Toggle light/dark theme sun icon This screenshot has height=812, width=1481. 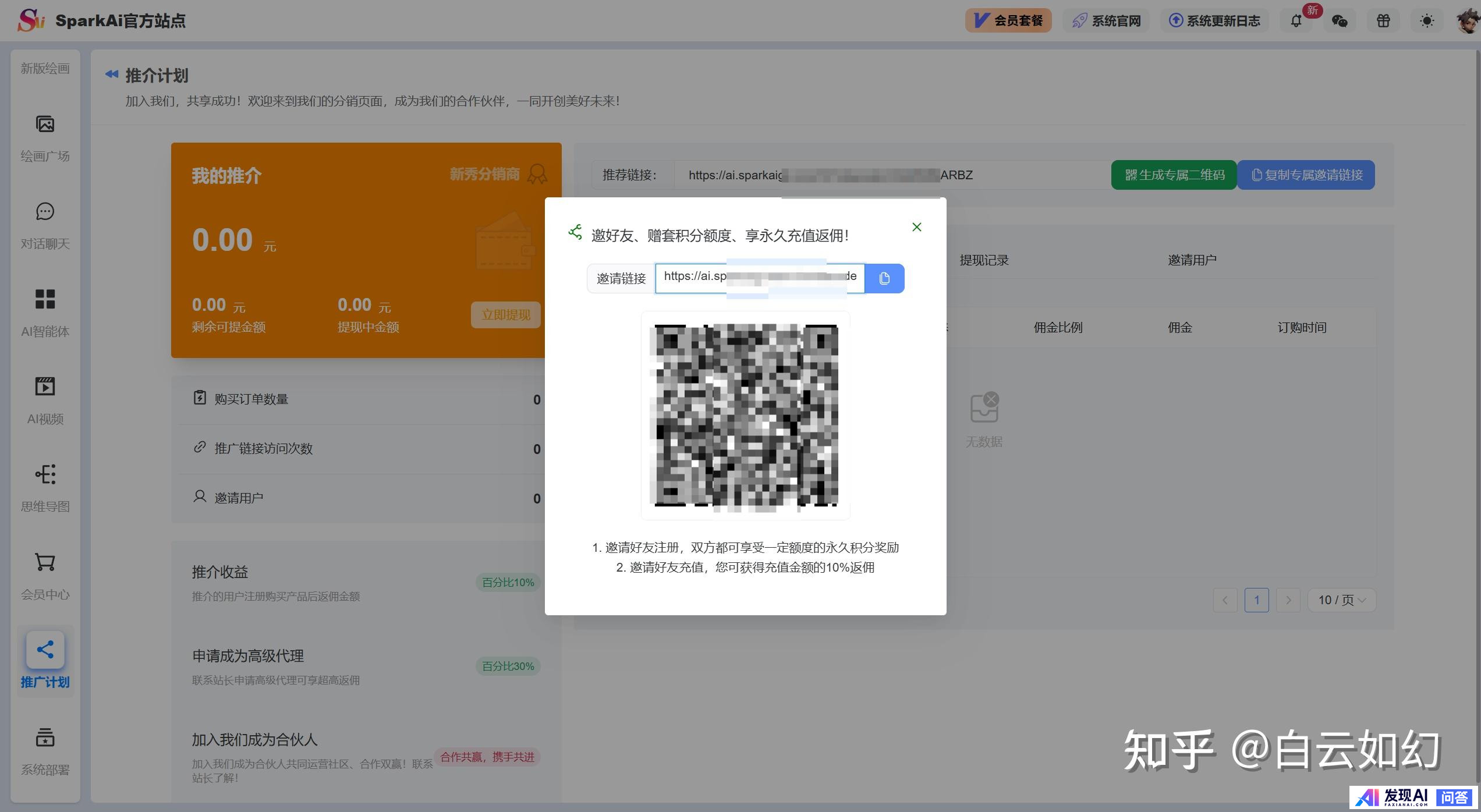coord(1427,21)
